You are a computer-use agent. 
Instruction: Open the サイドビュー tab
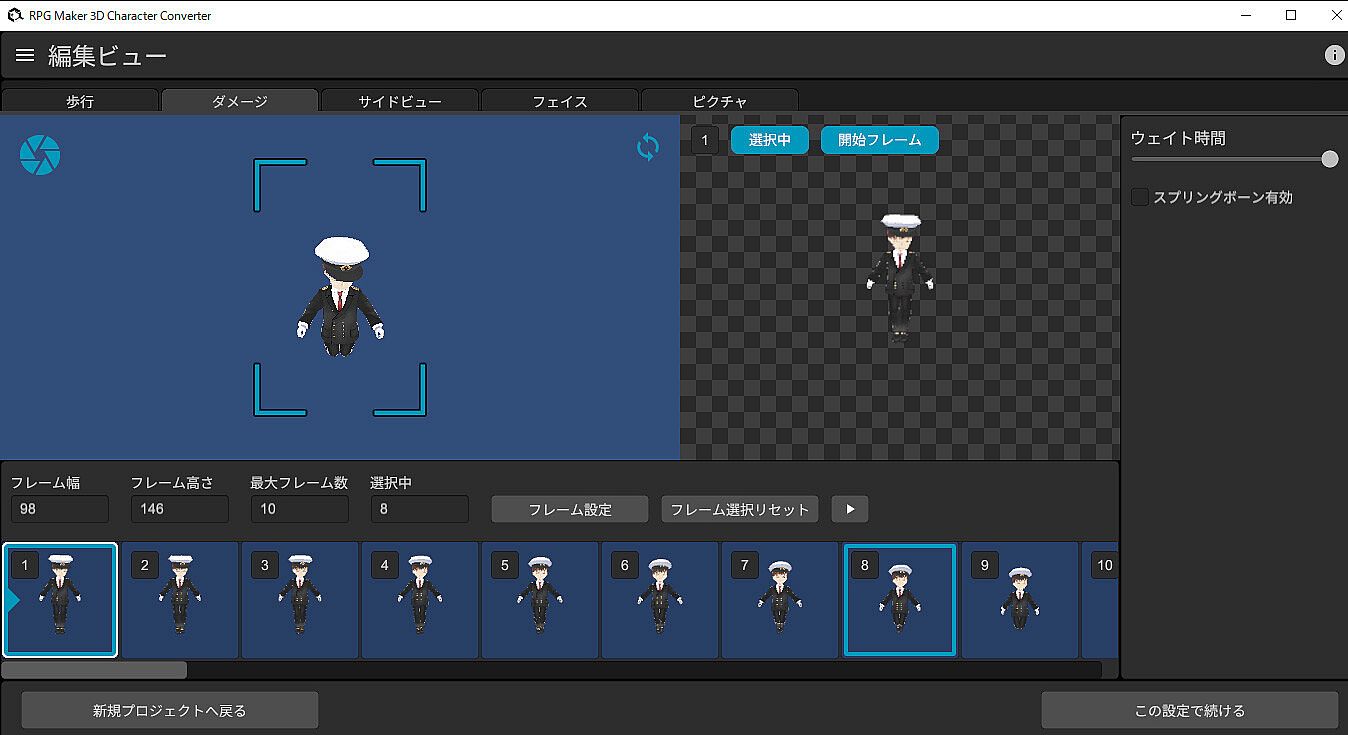[x=400, y=101]
